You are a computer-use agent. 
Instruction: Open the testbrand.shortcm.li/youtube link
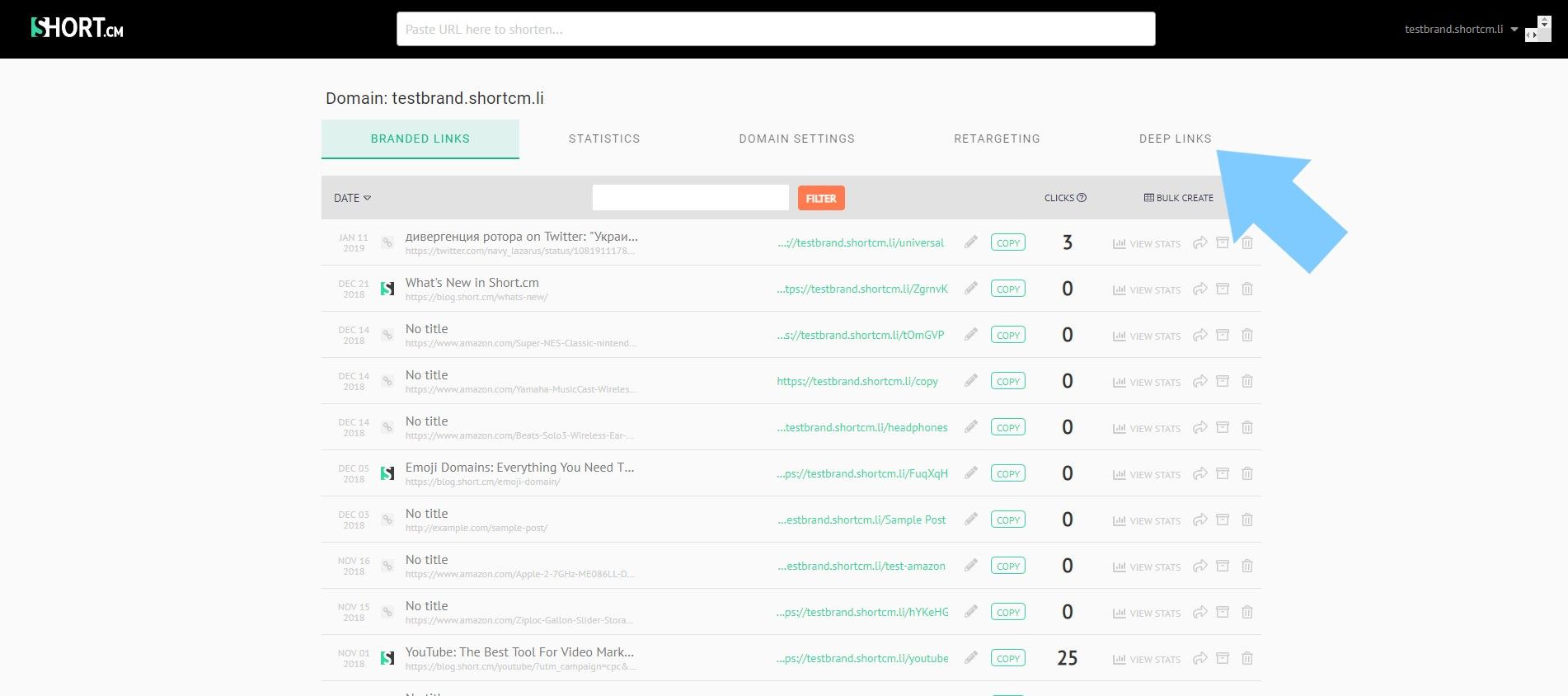(862, 658)
